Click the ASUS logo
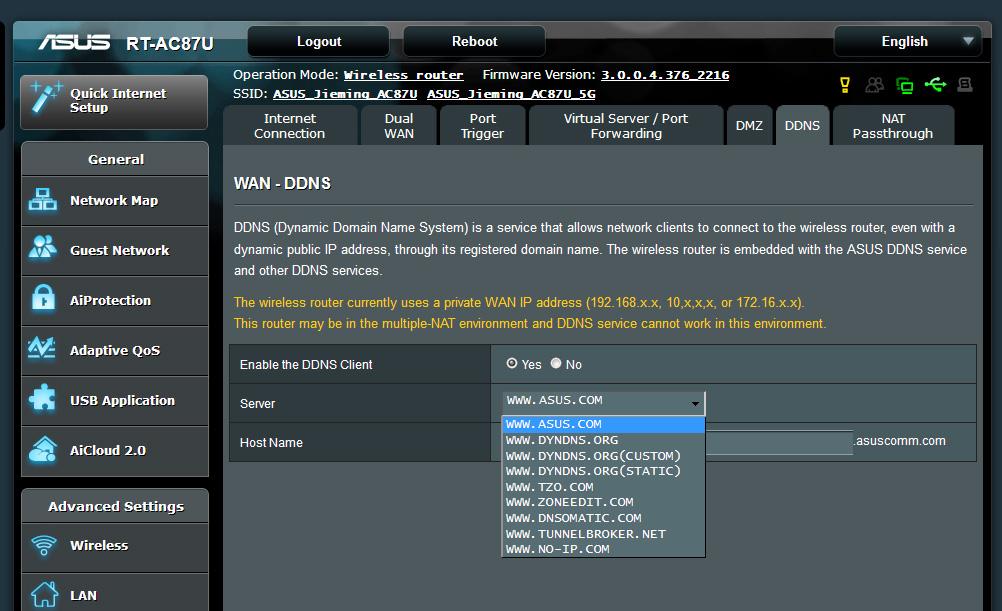 [74, 42]
